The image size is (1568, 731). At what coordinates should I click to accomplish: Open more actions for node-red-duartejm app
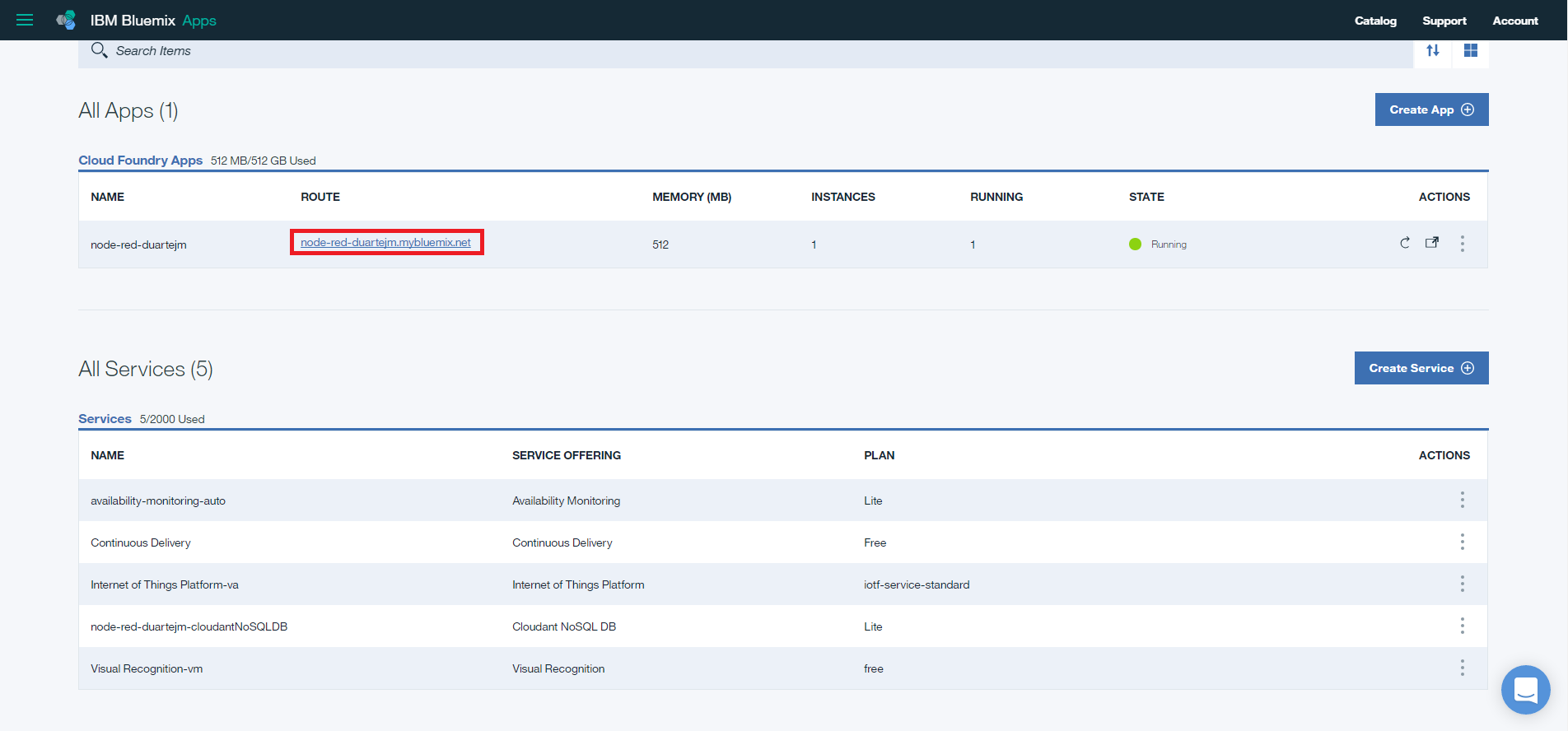(1463, 244)
